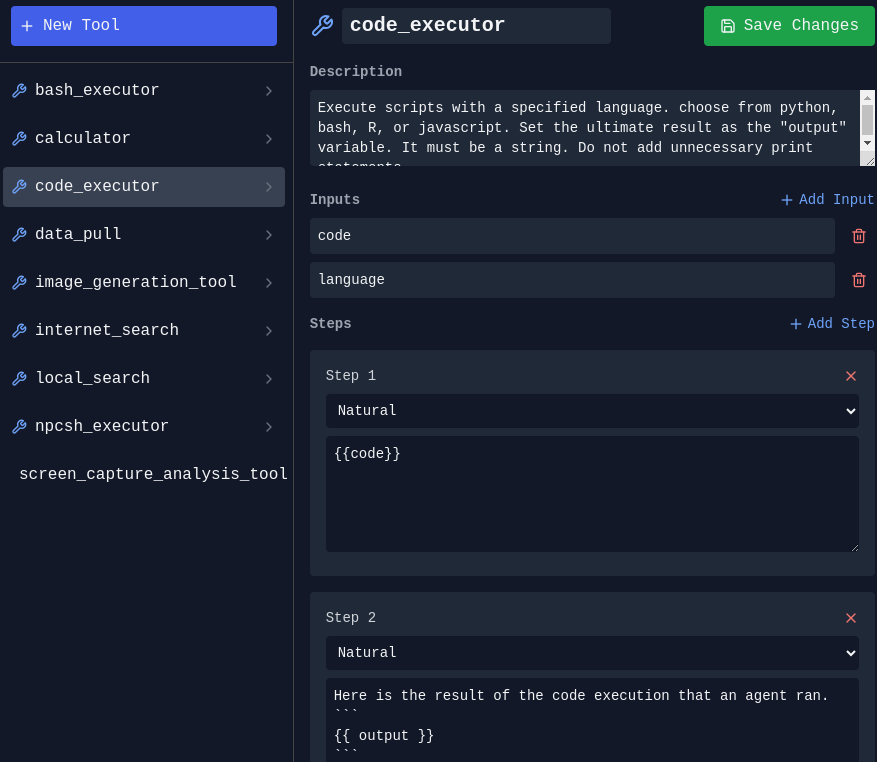Click Step 2 text area with result text
Image resolution: width=877 pixels, height=762 pixels.
(x=592, y=720)
